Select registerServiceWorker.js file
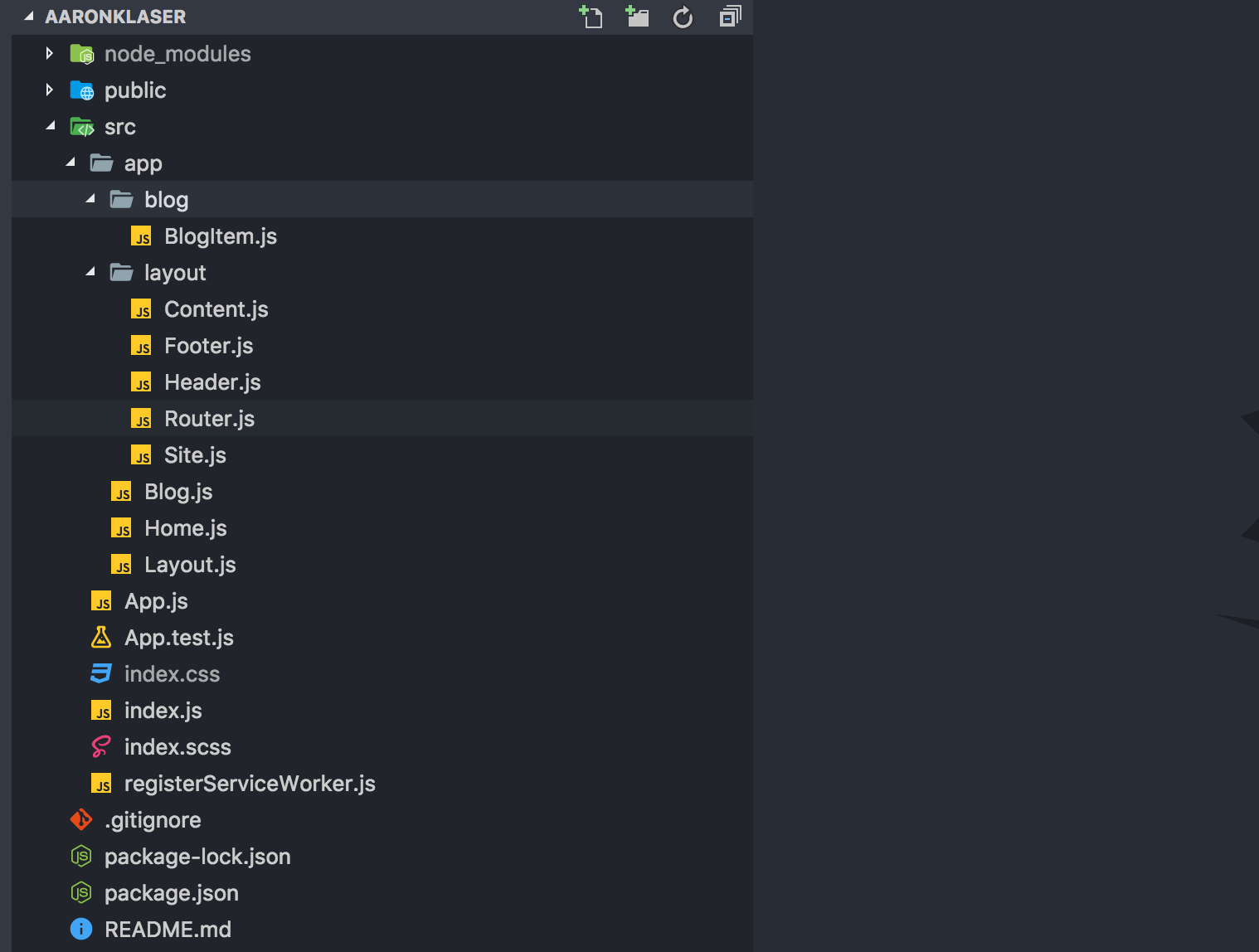Screen dimensions: 1259x952 click(250, 784)
